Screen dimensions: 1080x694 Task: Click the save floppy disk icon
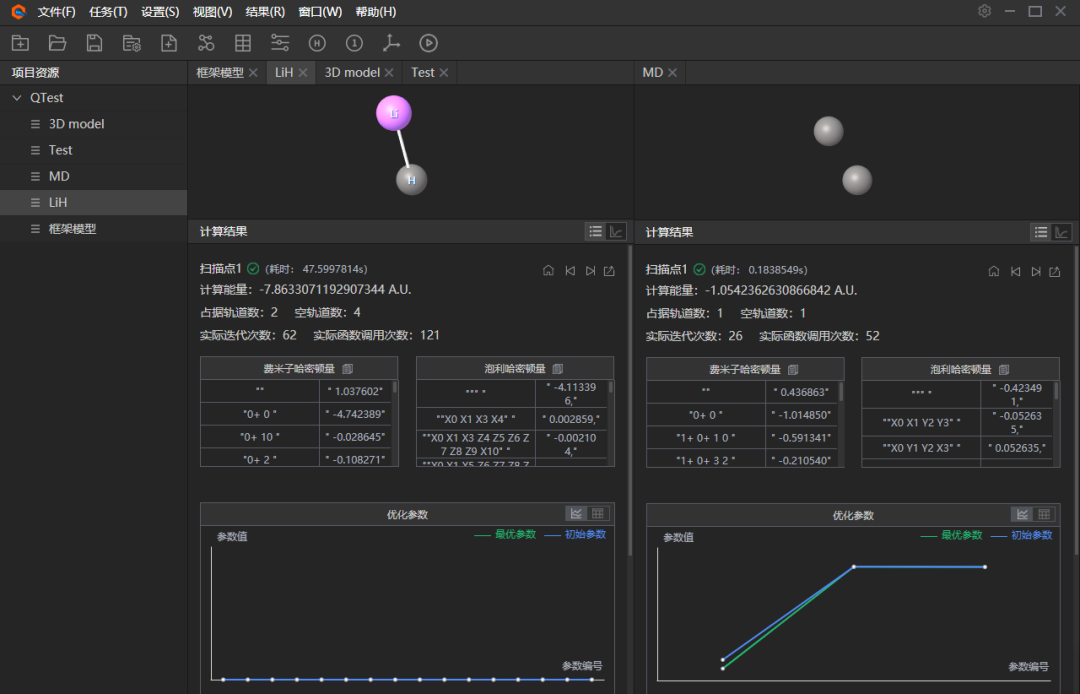coord(94,43)
